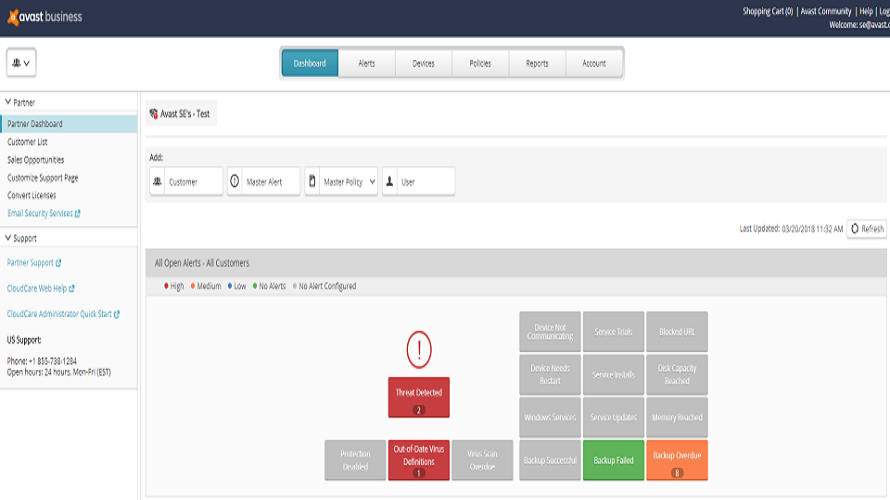The width and height of the screenshot is (890, 500).
Task: Click the orange Medium legend dot
Action: tap(193, 286)
